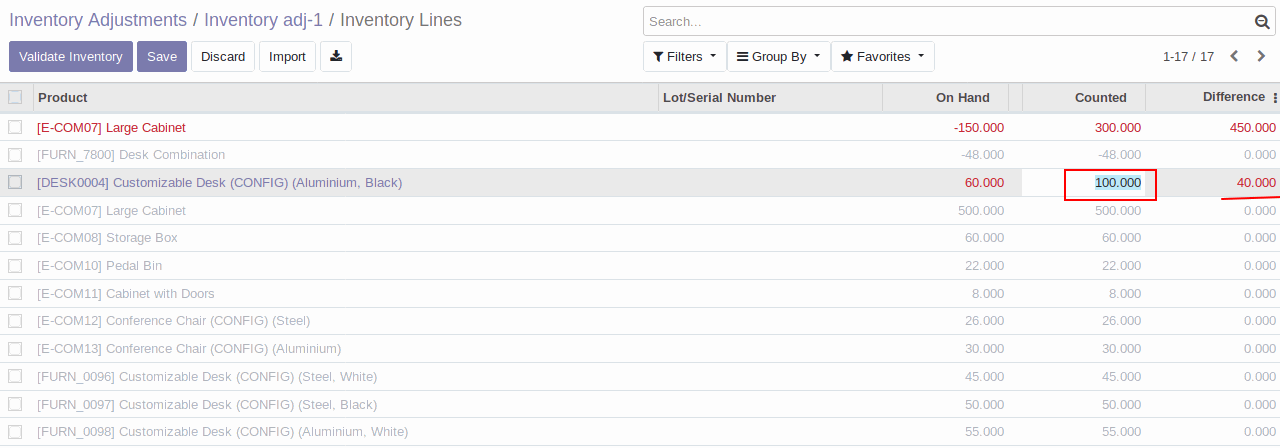The width and height of the screenshot is (1280, 448).
Task: Save the inventory line changes
Action: point(162,57)
